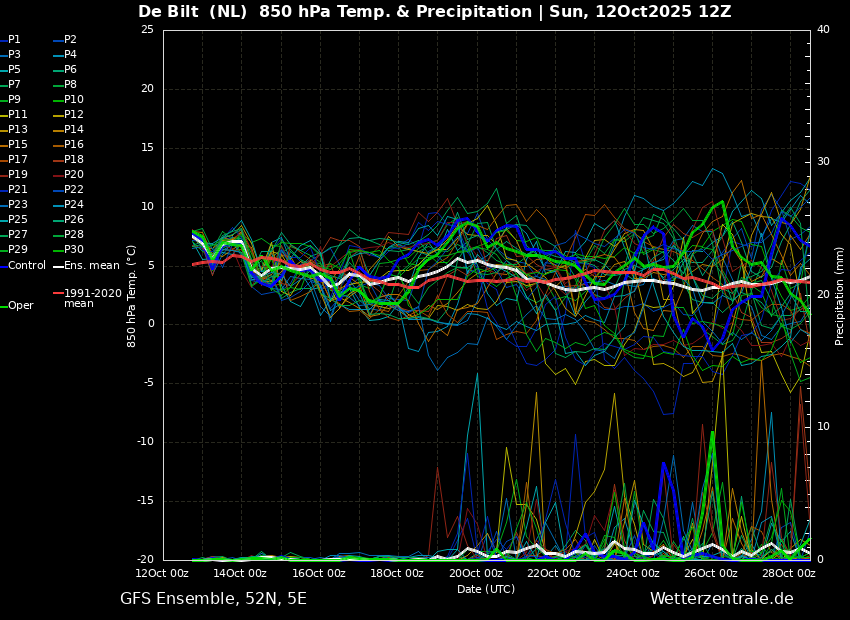Select the P20 legend label

coord(68,175)
